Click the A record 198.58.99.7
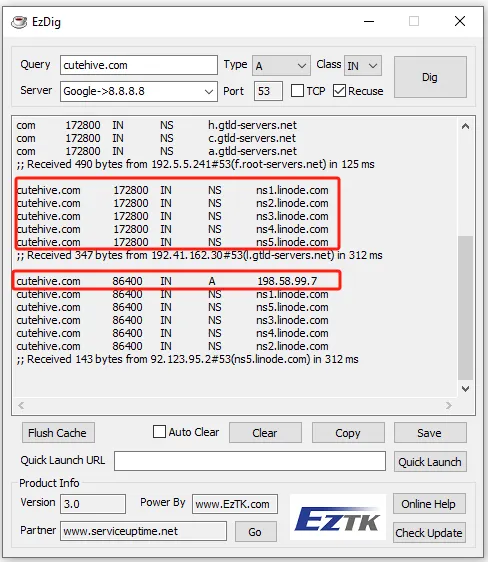 tap(167, 281)
